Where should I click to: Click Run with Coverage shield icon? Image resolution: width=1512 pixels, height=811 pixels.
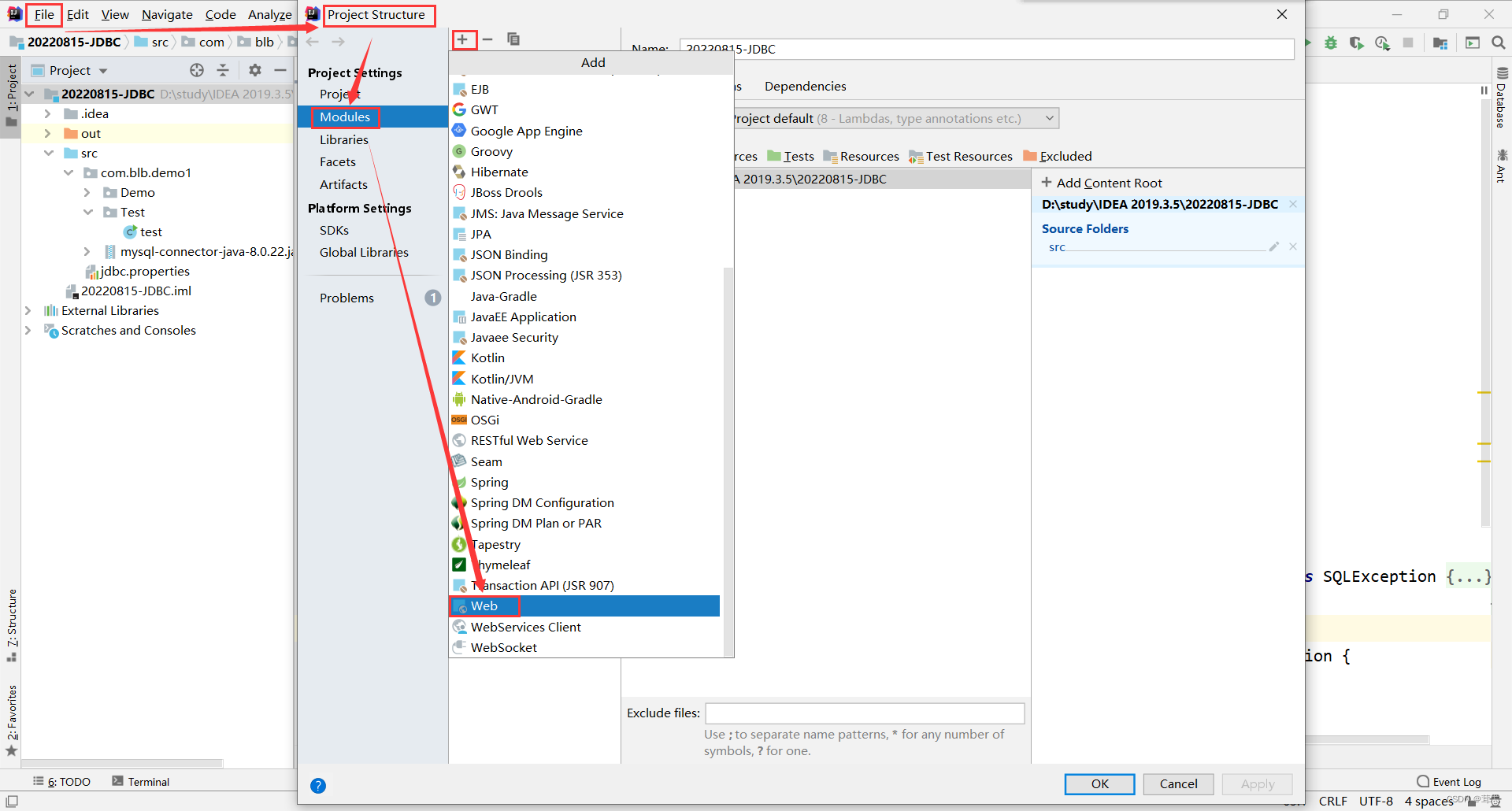click(1356, 43)
